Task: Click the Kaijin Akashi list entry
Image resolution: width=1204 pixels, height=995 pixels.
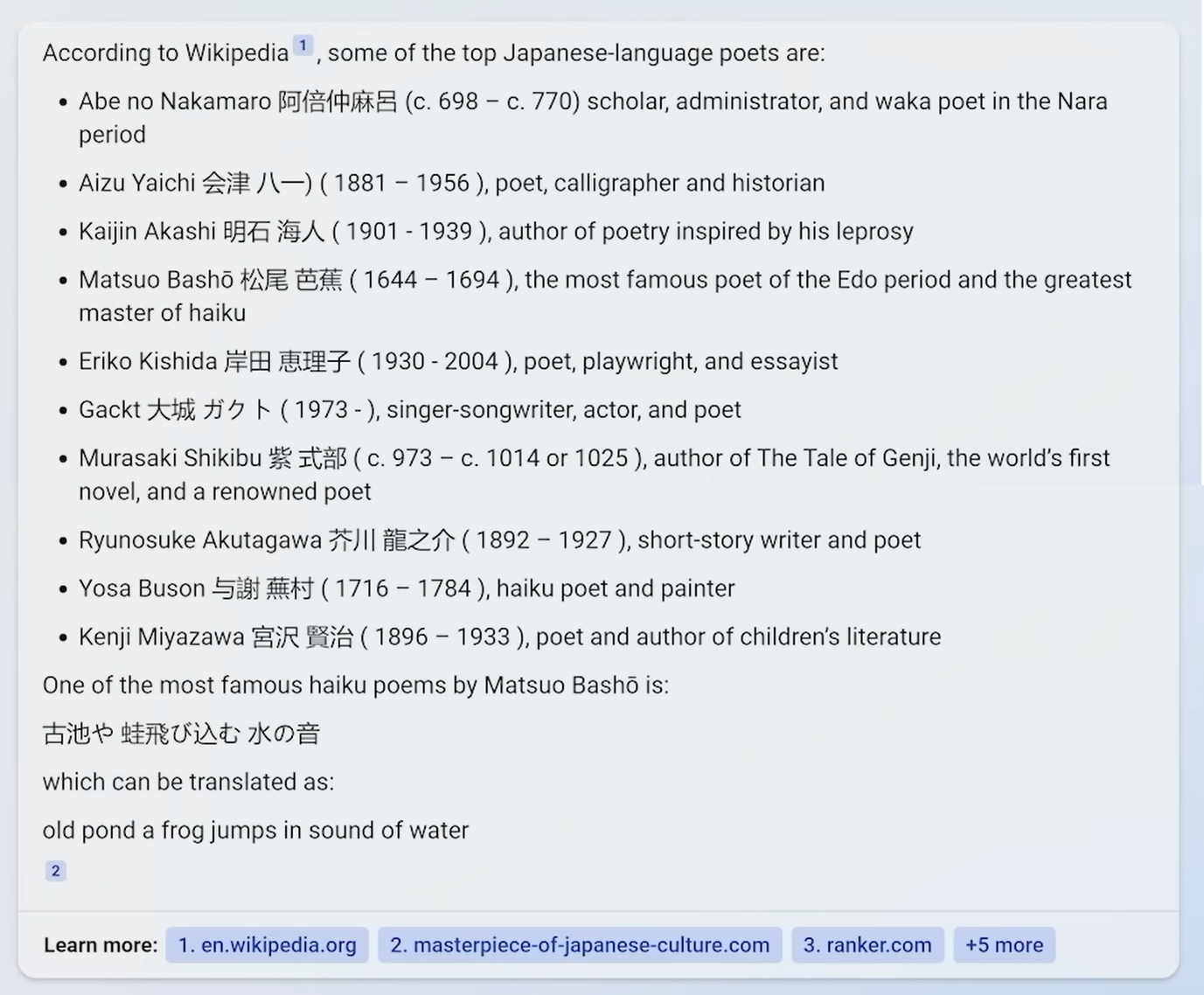Action: coord(496,231)
